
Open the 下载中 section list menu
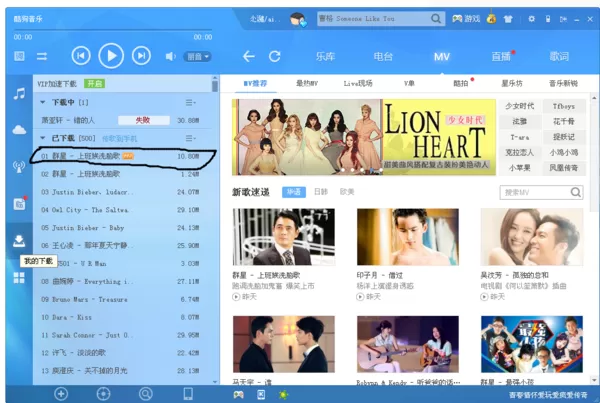pyautogui.click(x=190, y=102)
